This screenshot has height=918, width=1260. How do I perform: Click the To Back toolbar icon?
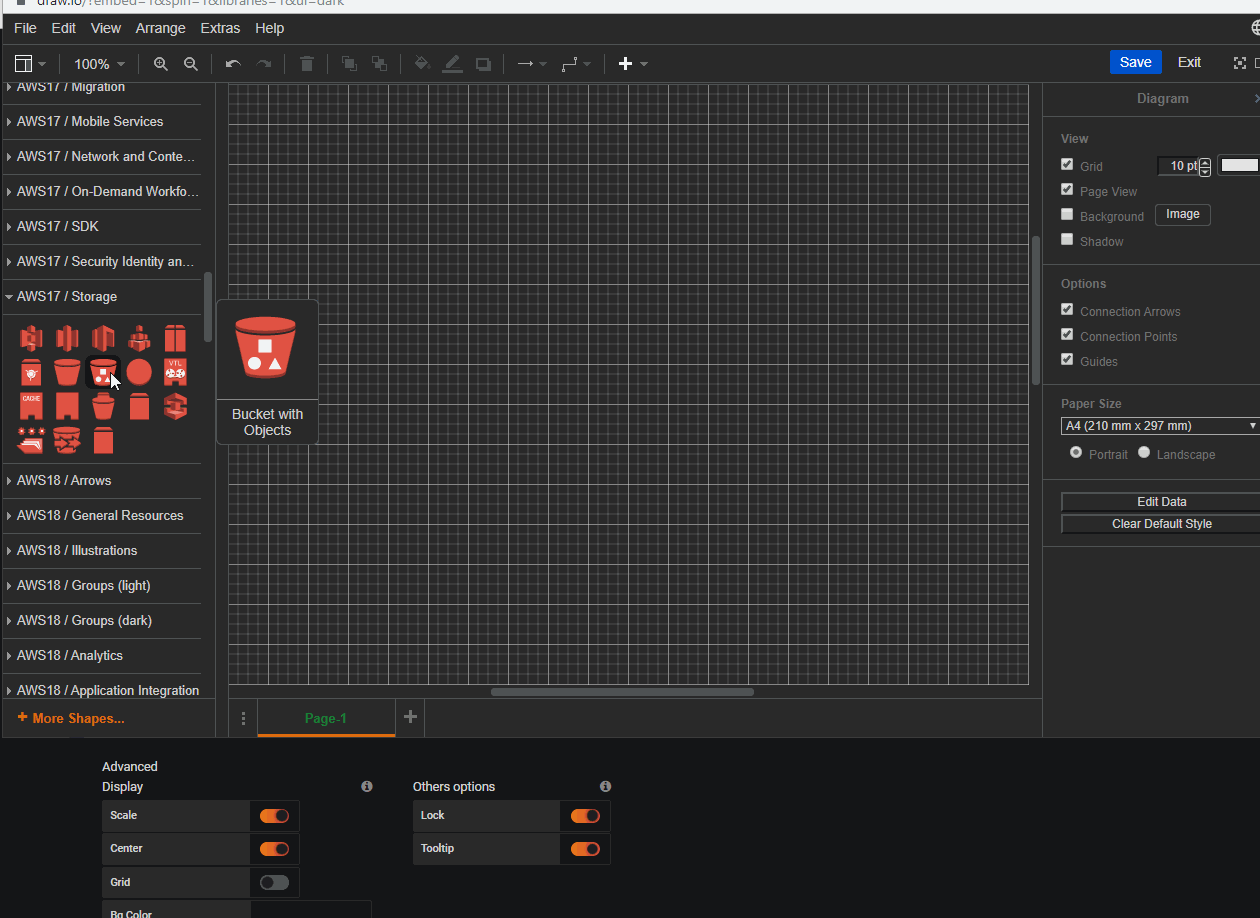379,64
